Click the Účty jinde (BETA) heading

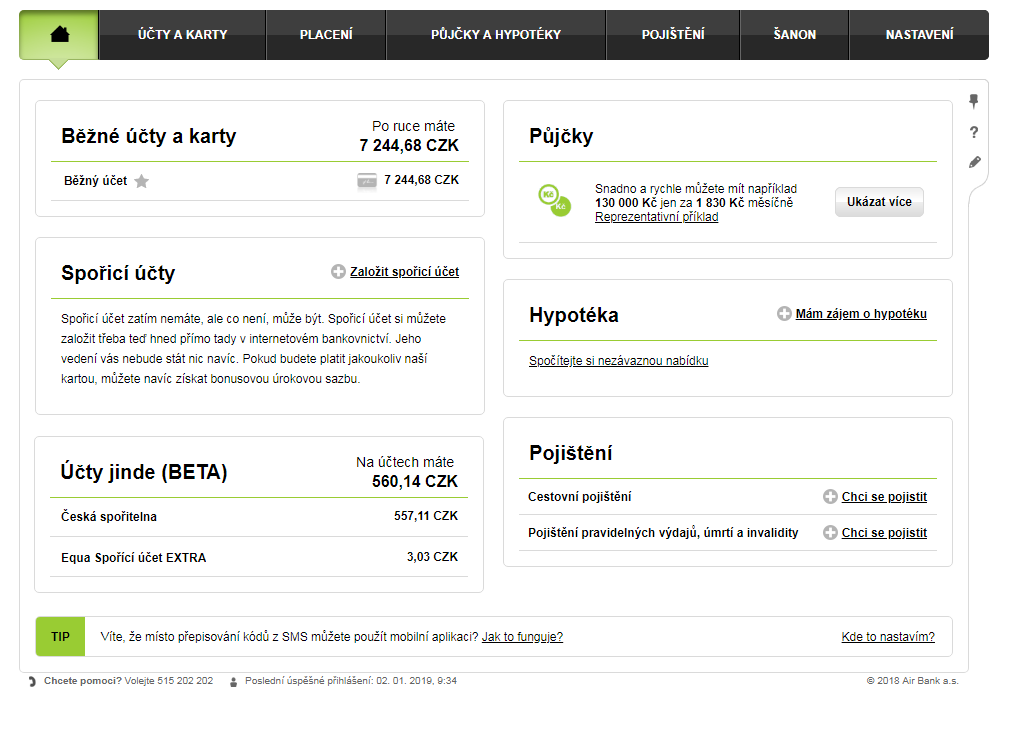(144, 472)
